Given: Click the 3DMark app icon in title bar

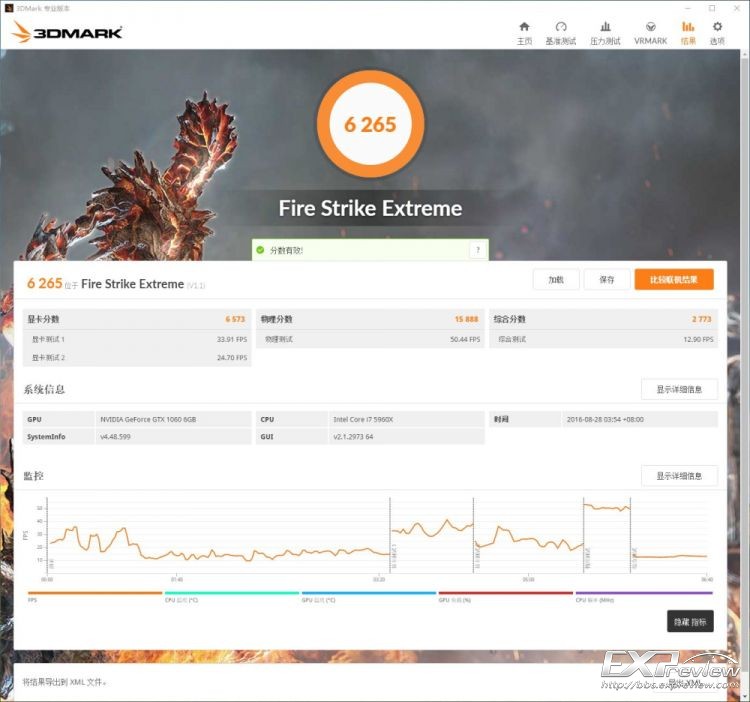Looking at the screenshot, I should point(8,8).
